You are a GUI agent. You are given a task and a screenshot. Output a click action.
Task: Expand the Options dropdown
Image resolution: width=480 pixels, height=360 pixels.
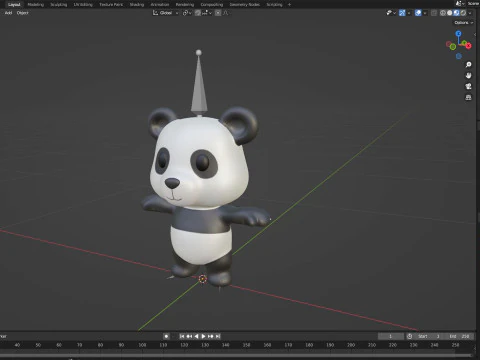pos(464,22)
